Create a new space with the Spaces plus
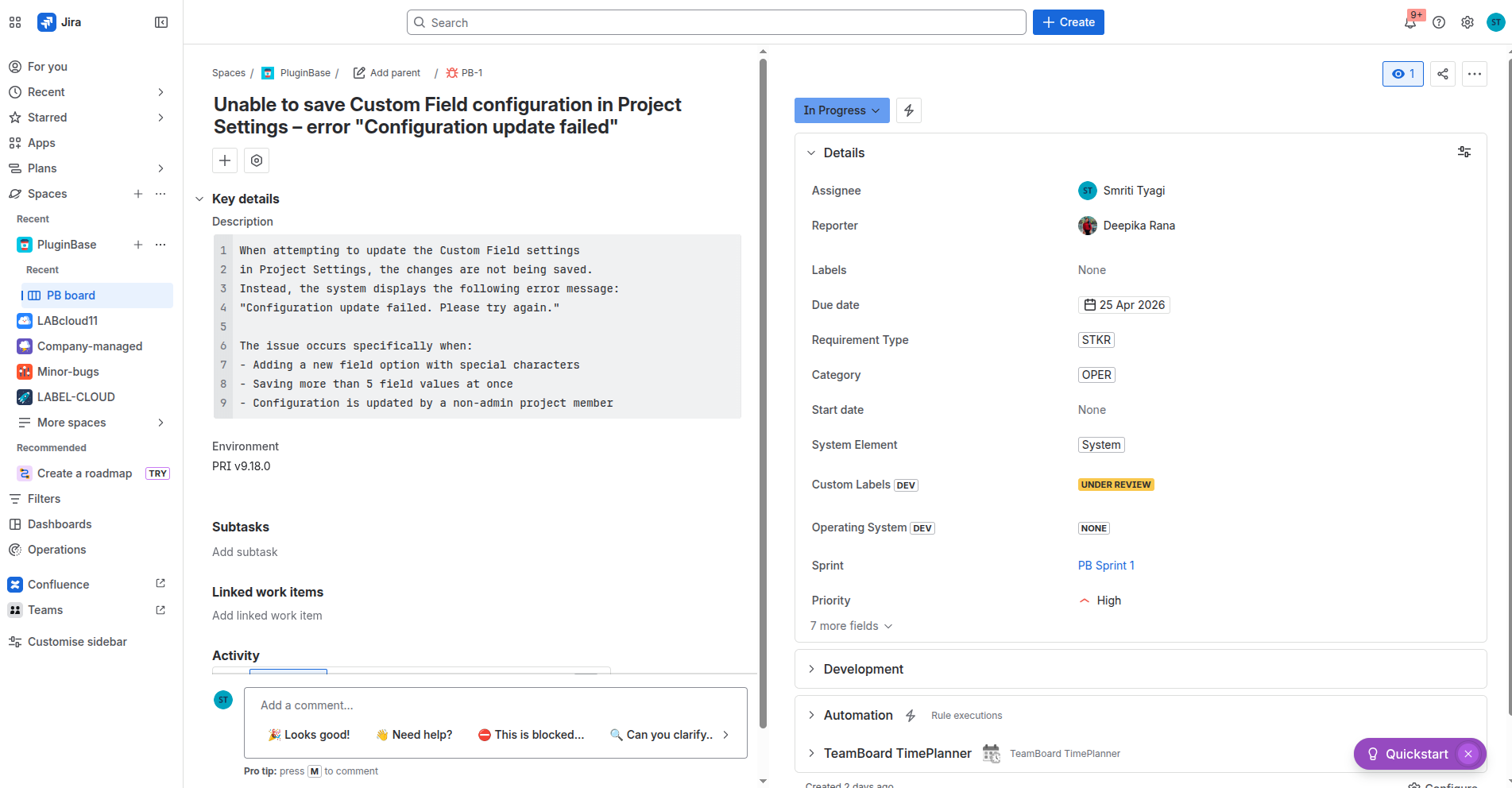The image size is (1512, 788). tap(138, 194)
